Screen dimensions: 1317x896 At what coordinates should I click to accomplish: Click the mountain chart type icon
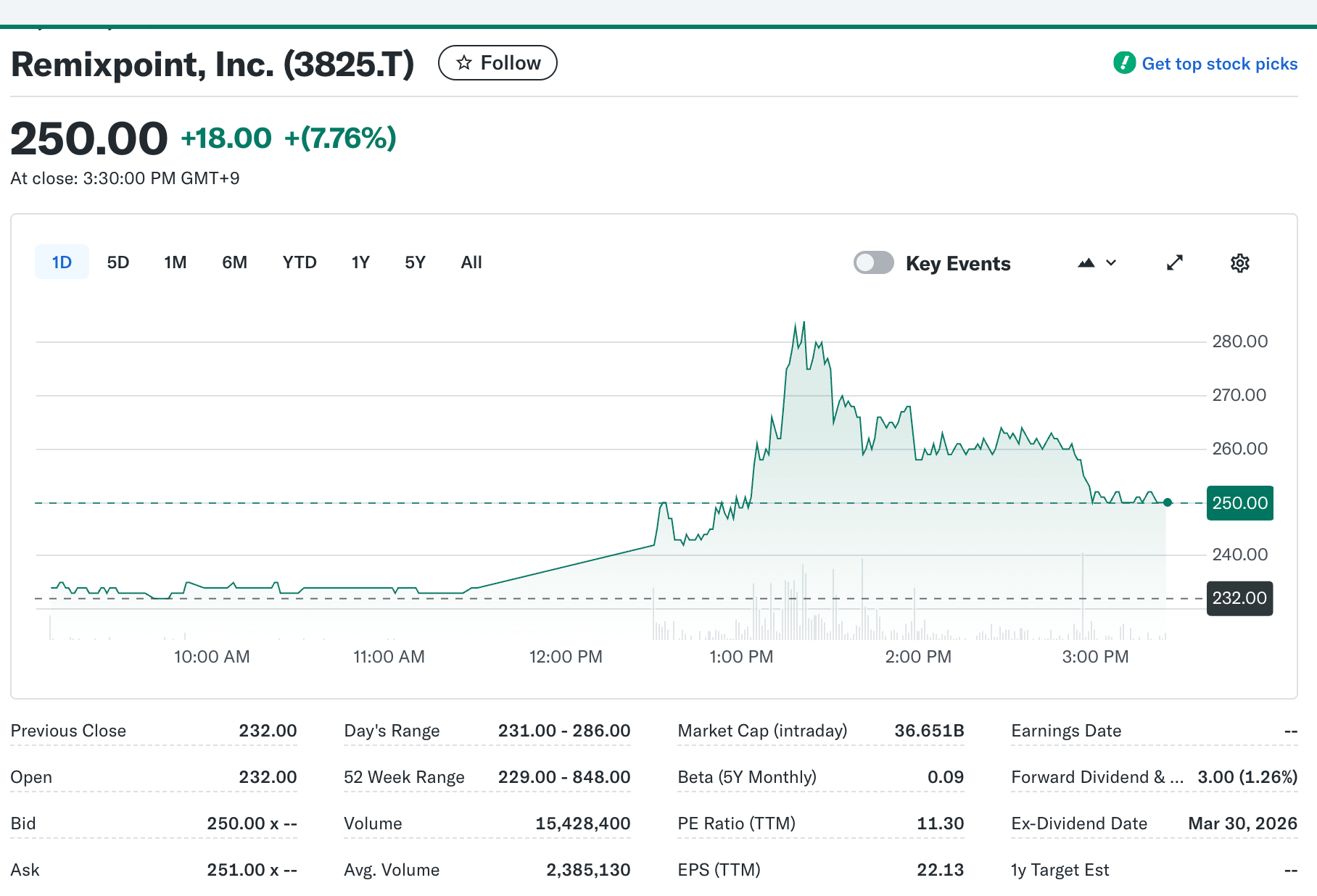click(x=1086, y=263)
